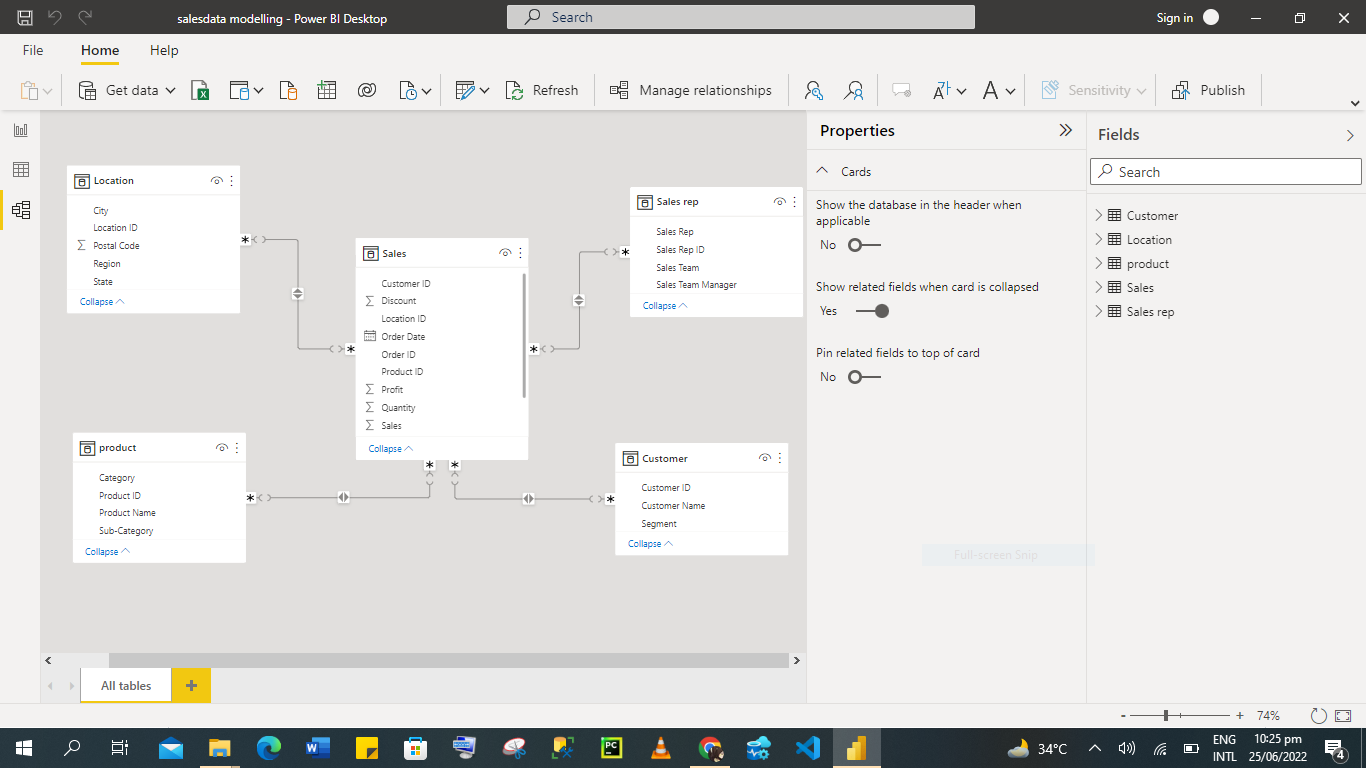
Task: Open Data view from the left sidebar
Action: (x=21, y=169)
